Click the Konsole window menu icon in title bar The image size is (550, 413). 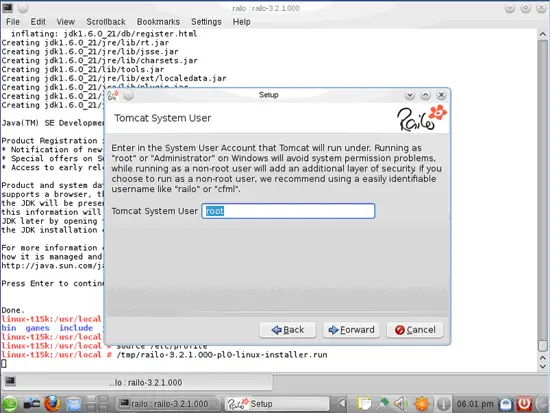click(7, 8)
